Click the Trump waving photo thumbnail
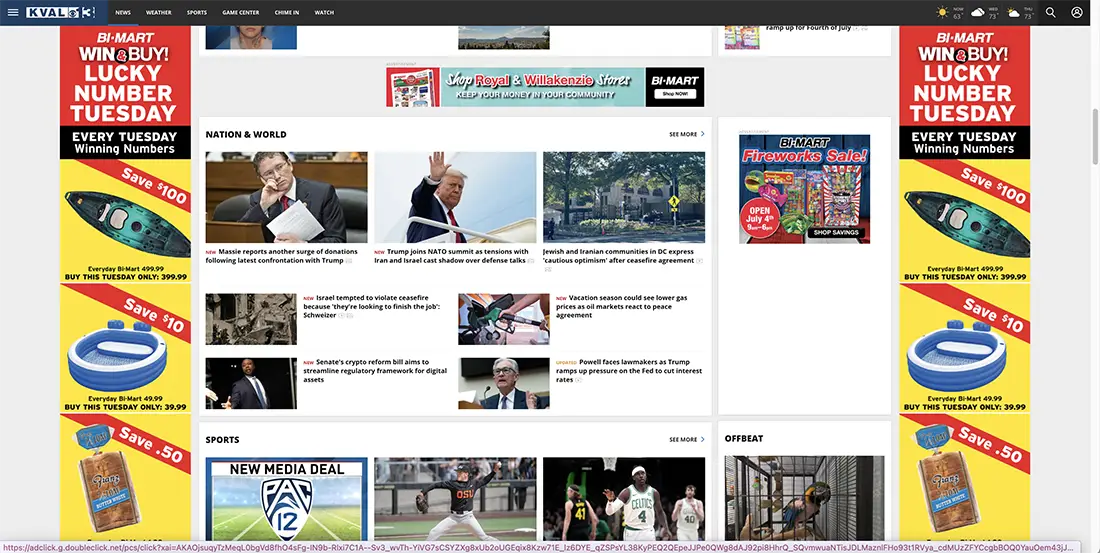Viewport: 1100px width, 553px height. click(x=455, y=197)
